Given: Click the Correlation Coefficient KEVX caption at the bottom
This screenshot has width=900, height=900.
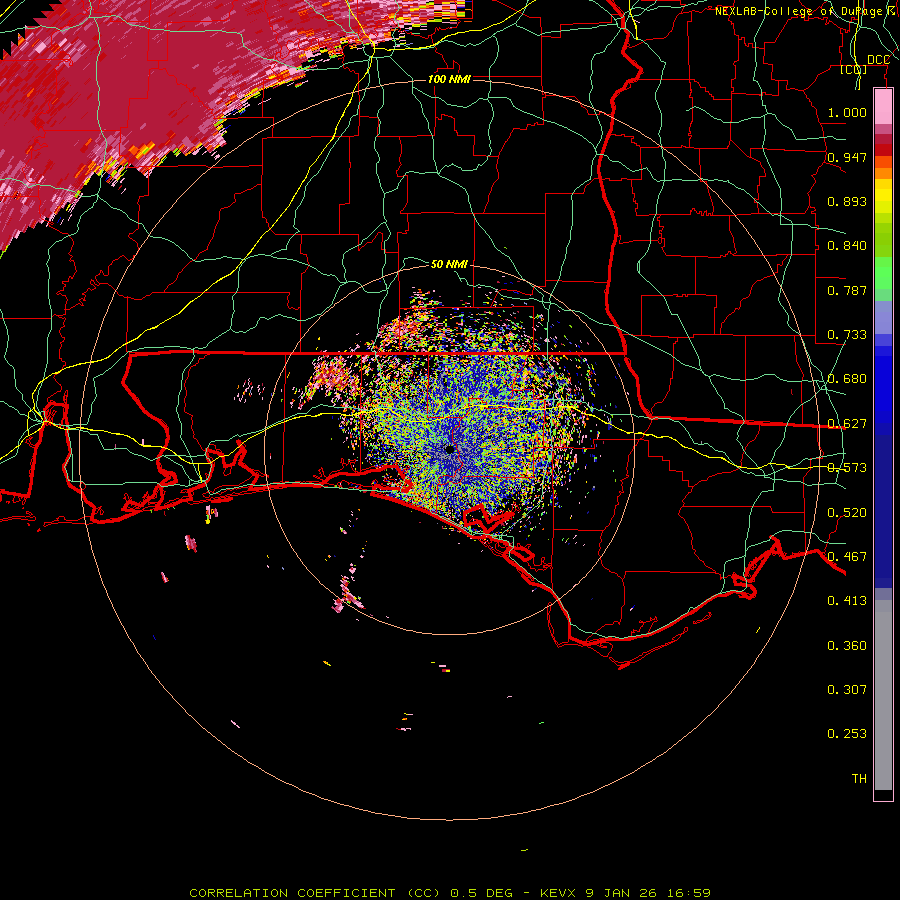Looking at the screenshot, I should [x=450, y=893].
